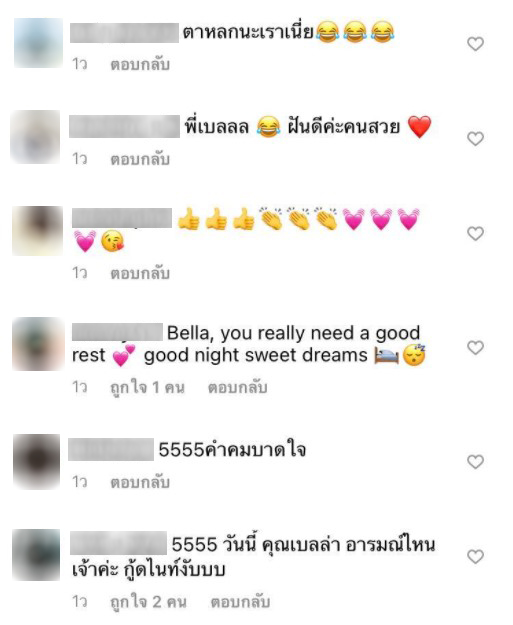This screenshot has width=513, height=625.
Task: Open avatar of the emoji-only commenter
Action: click(x=38, y=231)
